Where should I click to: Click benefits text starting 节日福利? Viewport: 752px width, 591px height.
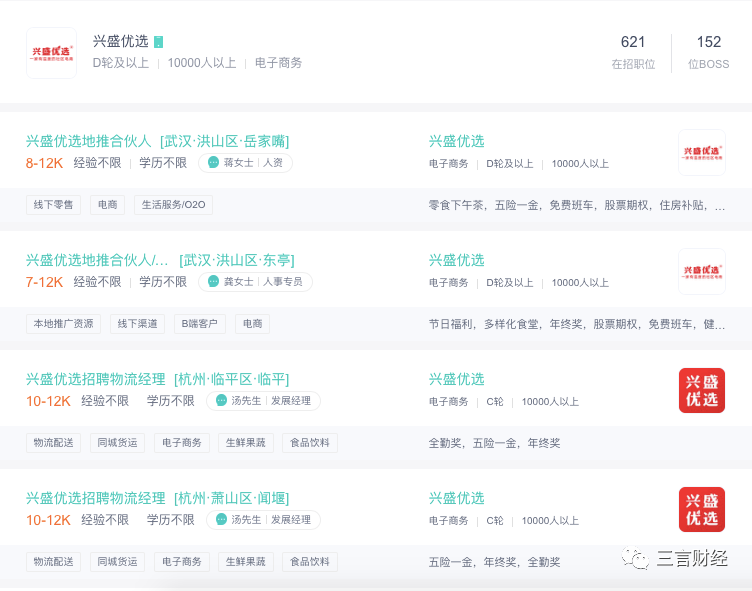point(577,324)
